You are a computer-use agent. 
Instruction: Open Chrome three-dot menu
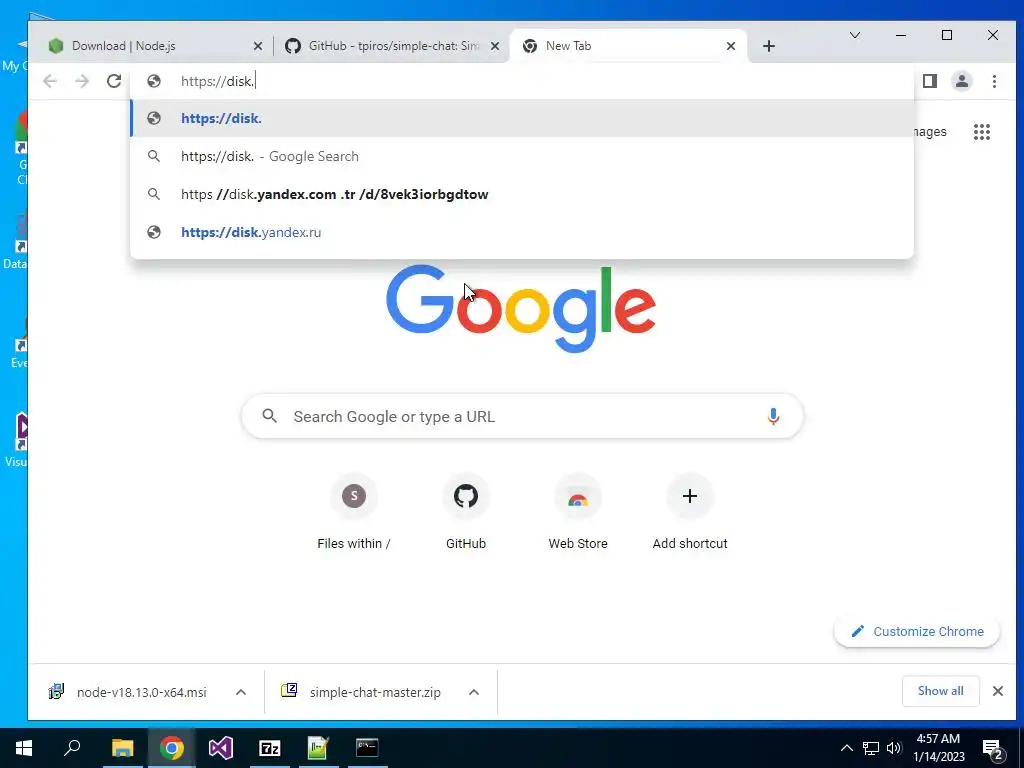[994, 81]
